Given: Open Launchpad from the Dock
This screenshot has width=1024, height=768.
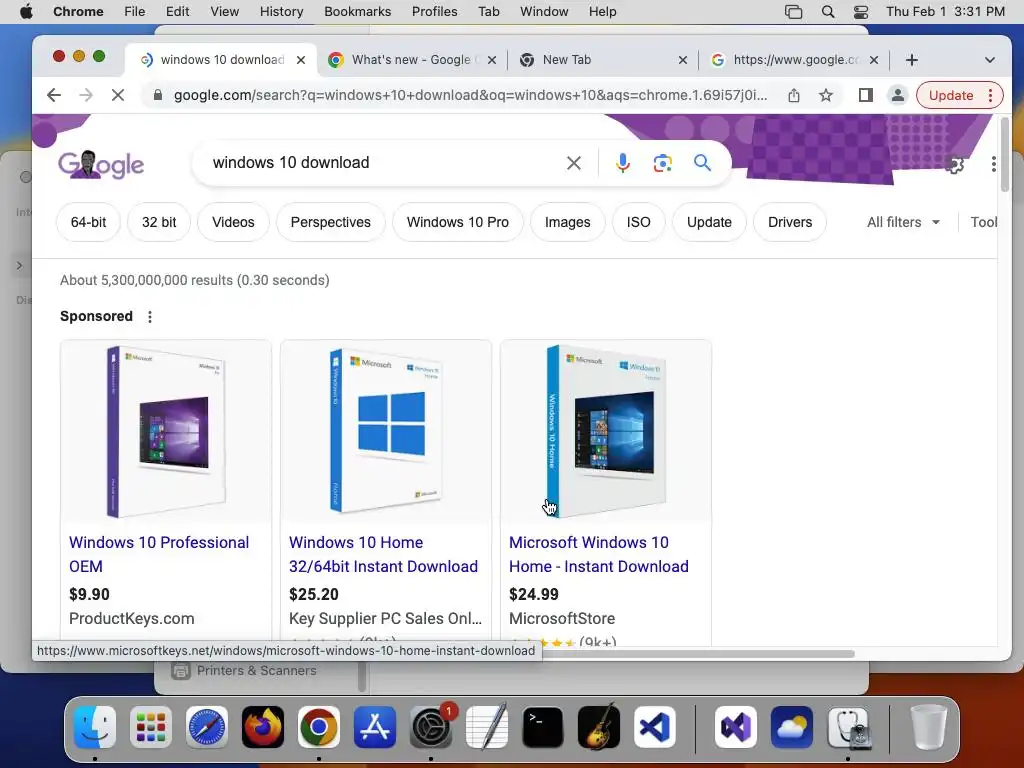Looking at the screenshot, I should point(151,727).
